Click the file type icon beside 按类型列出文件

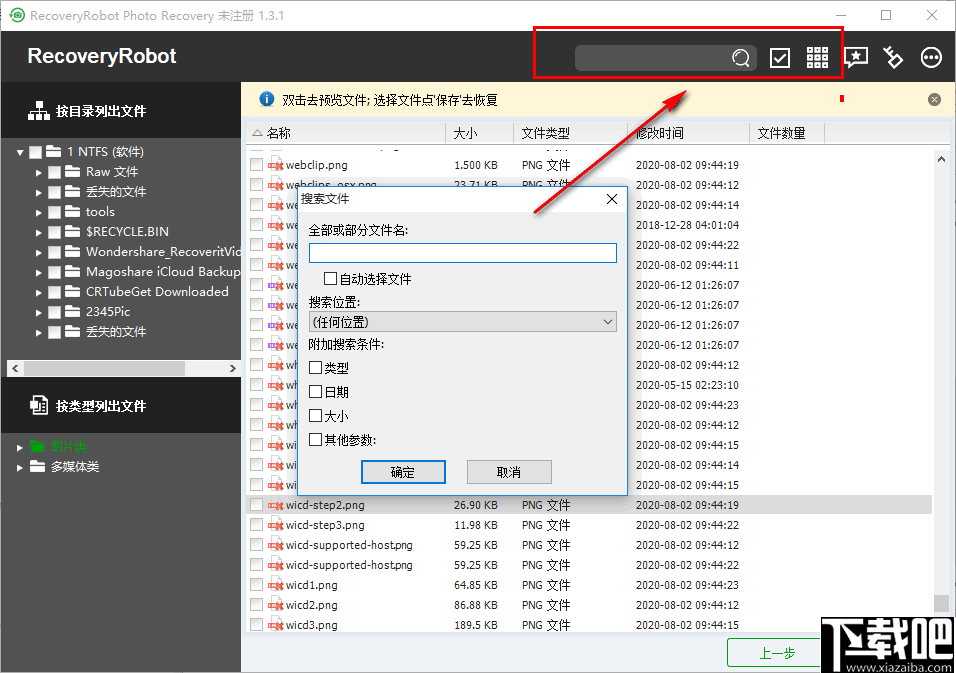click(38, 405)
